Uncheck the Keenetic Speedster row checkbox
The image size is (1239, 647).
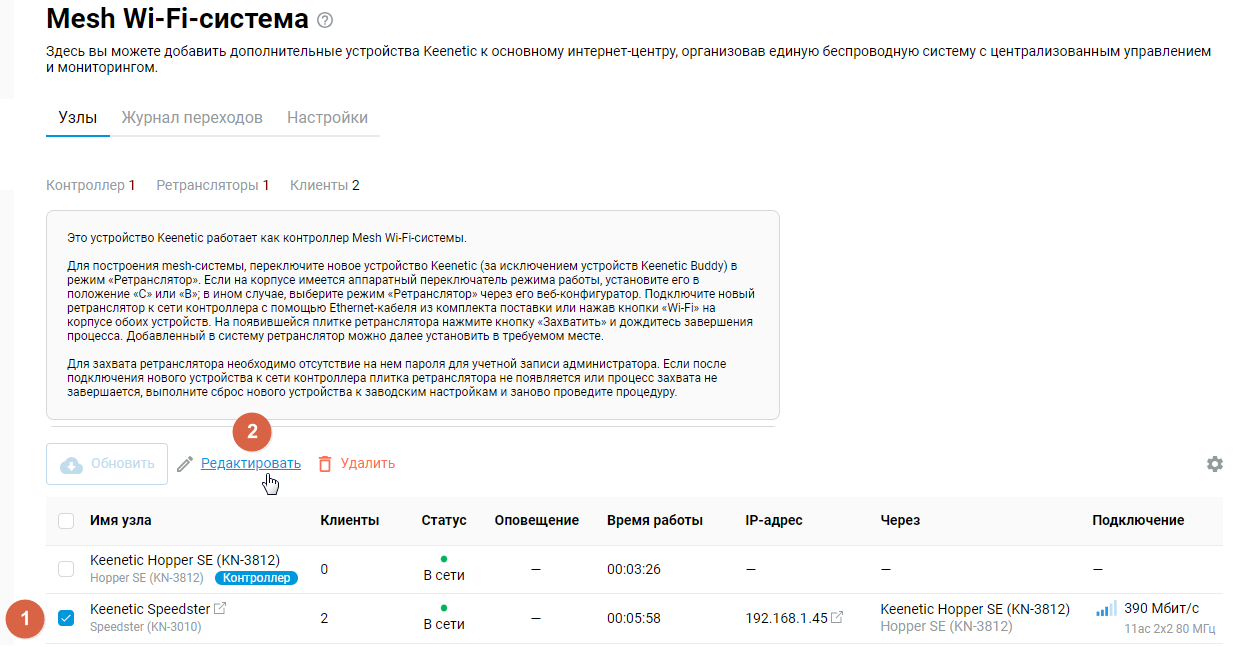point(66,618)
